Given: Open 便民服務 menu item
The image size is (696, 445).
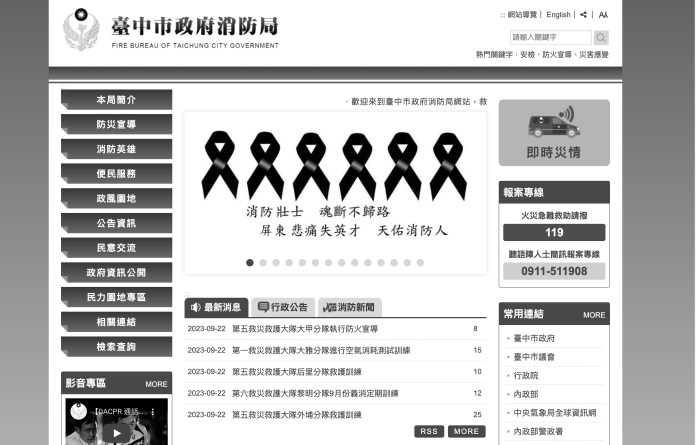Looking at the screenshot, I should [x=116, y=173].
